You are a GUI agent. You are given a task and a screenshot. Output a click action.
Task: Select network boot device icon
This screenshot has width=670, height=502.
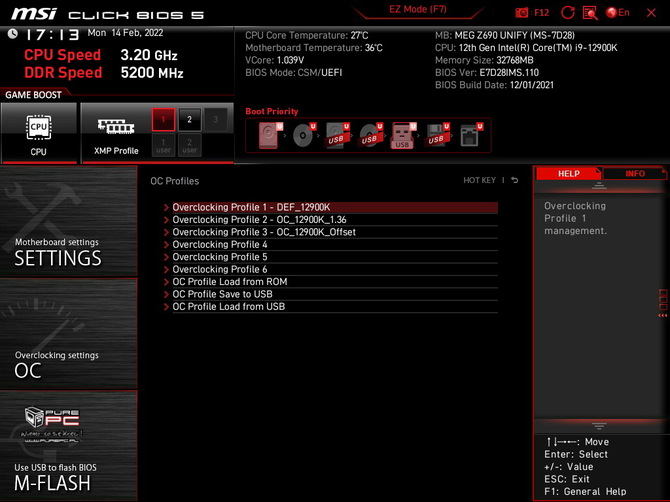point(471,135)
